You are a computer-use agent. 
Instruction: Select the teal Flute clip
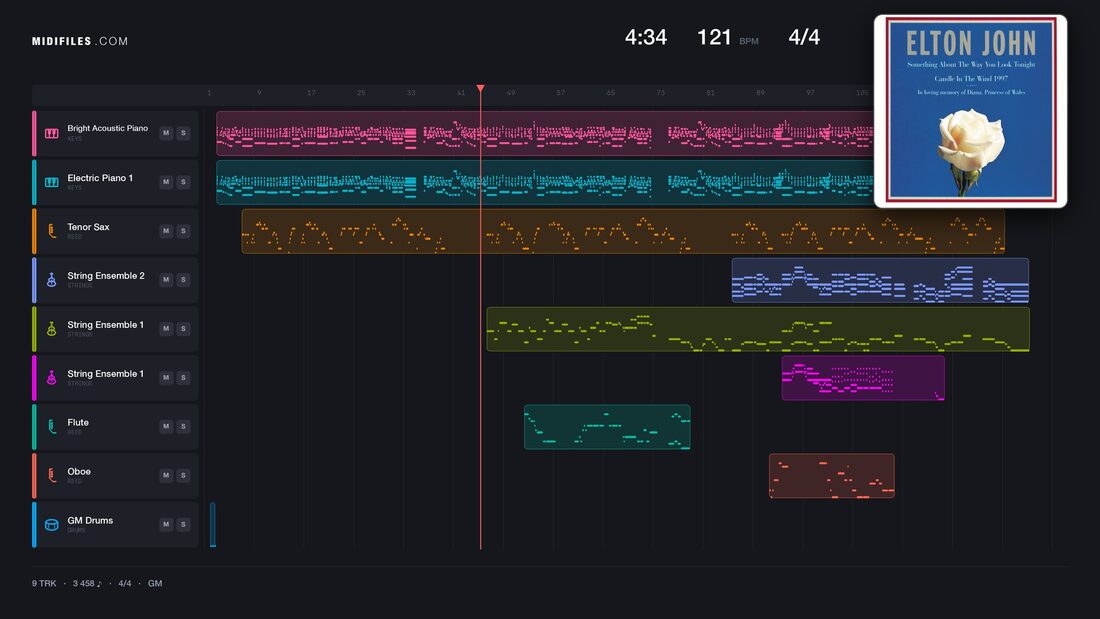607,427
